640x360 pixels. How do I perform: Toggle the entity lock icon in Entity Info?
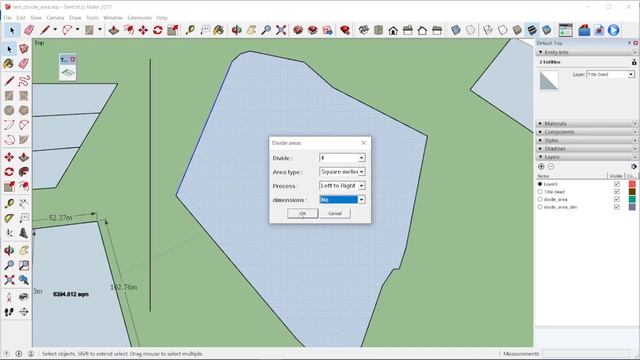(x=634, y=62)
